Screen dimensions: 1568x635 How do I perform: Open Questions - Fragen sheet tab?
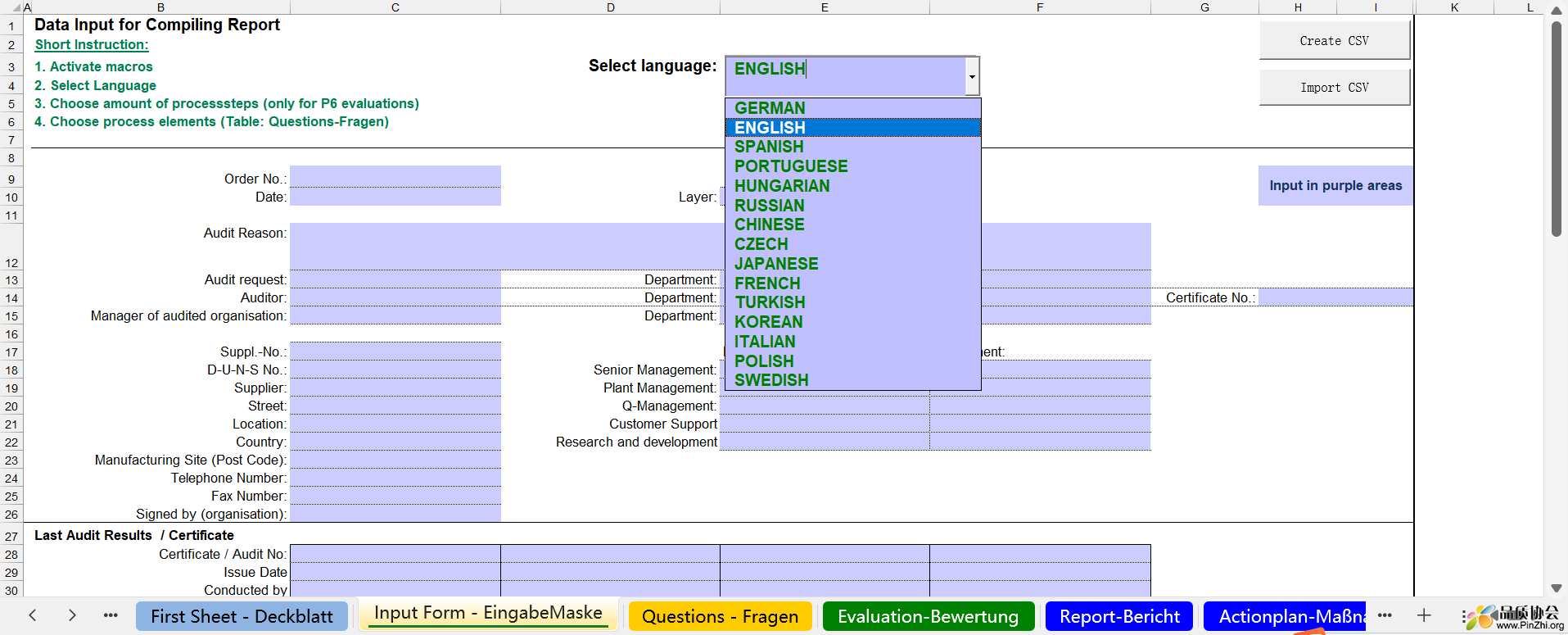720,616
